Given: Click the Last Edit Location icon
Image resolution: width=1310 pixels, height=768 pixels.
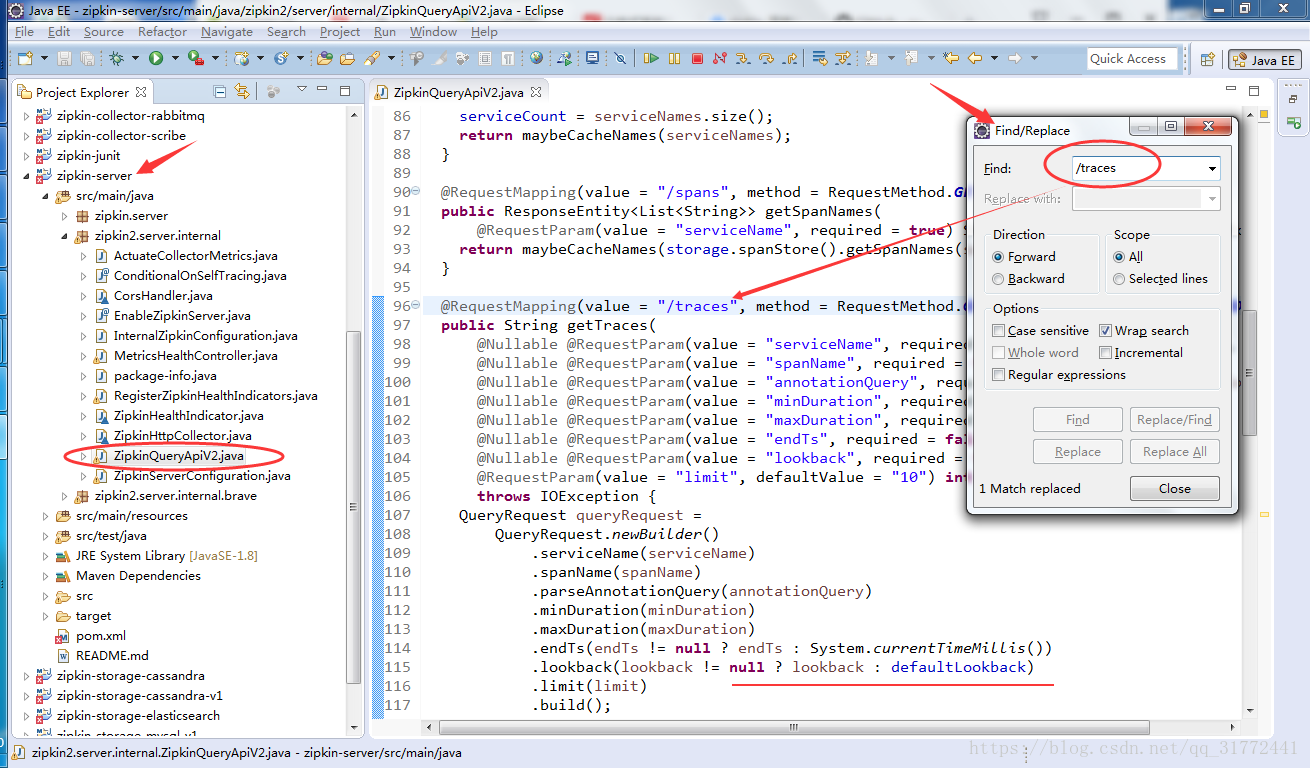Looking at the screenshot, I should point(951,58).
